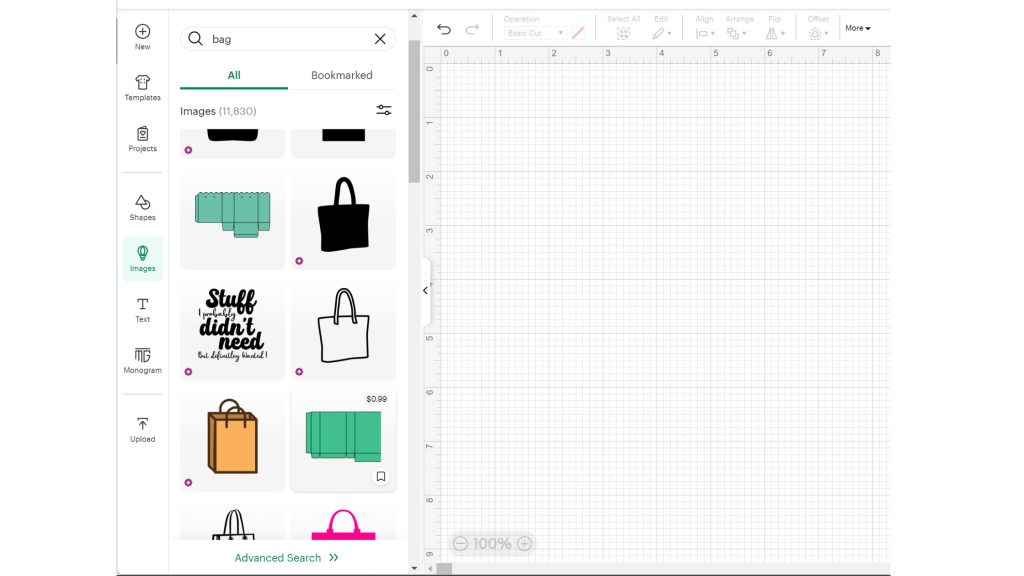Zoom out the canvas with minus button
Screen dimensions: 1024x576
460,544
